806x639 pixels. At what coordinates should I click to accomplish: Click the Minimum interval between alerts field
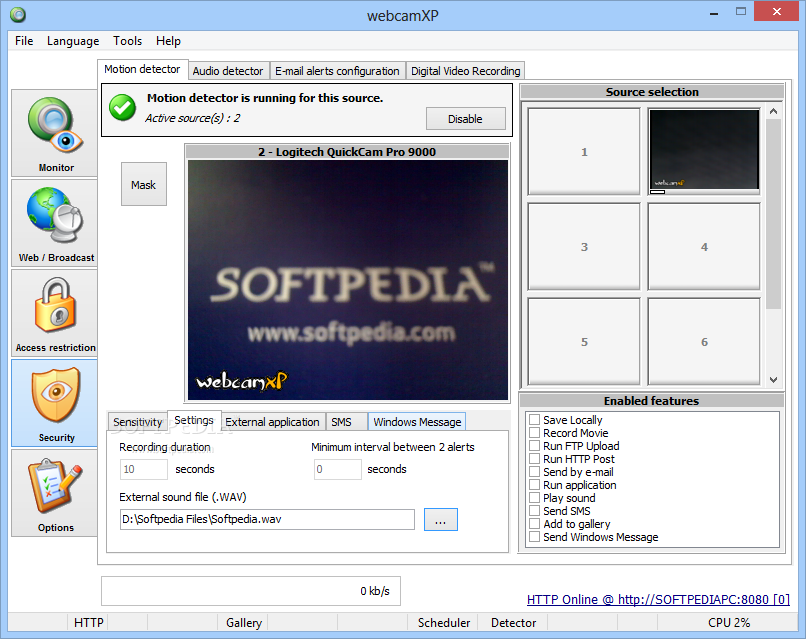click(337, 469)
